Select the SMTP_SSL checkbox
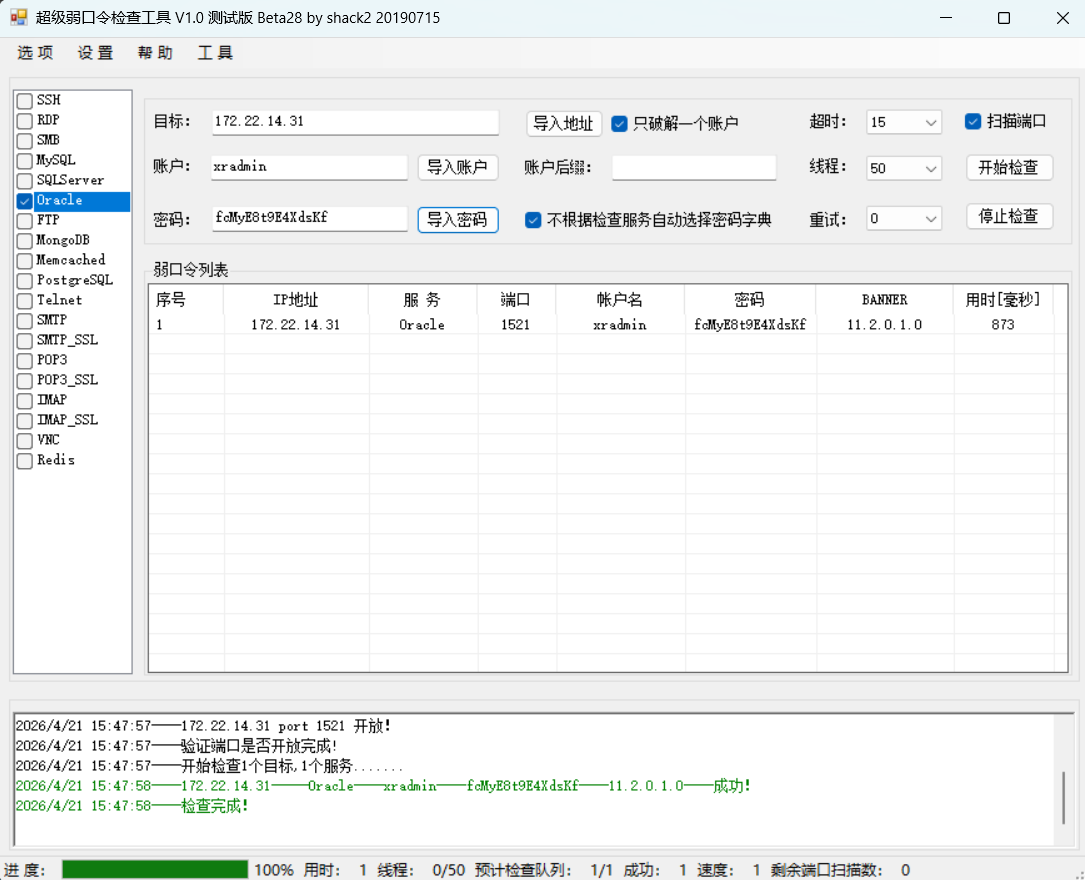Viewport: 1085px width, 880px height. coord(25,341)
